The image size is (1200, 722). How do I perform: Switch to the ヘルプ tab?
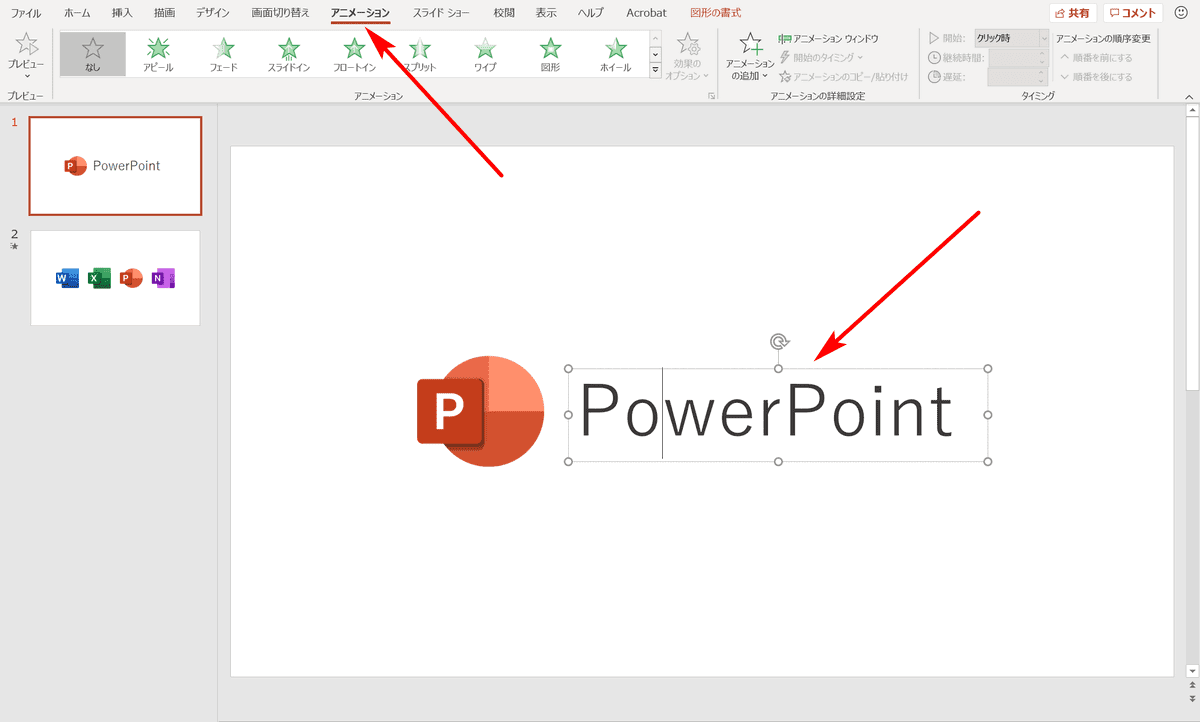pos(590,13)
